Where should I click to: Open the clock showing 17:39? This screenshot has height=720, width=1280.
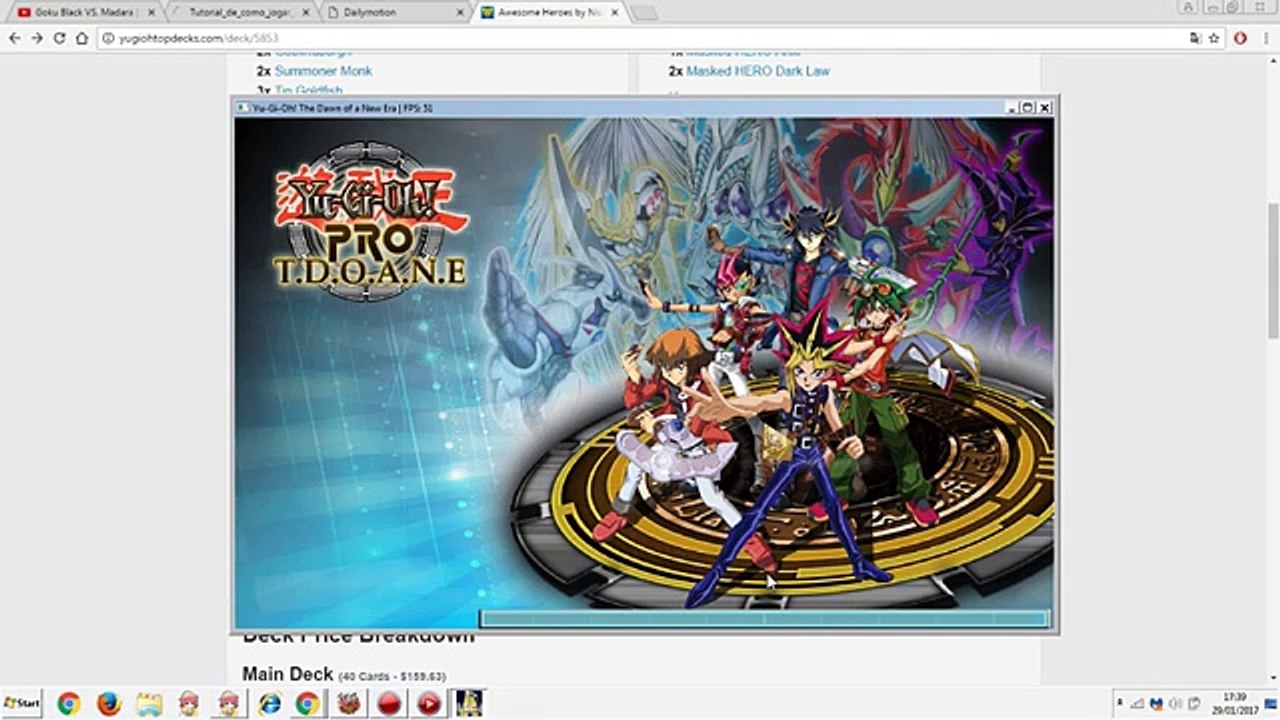coord(1234,703)
